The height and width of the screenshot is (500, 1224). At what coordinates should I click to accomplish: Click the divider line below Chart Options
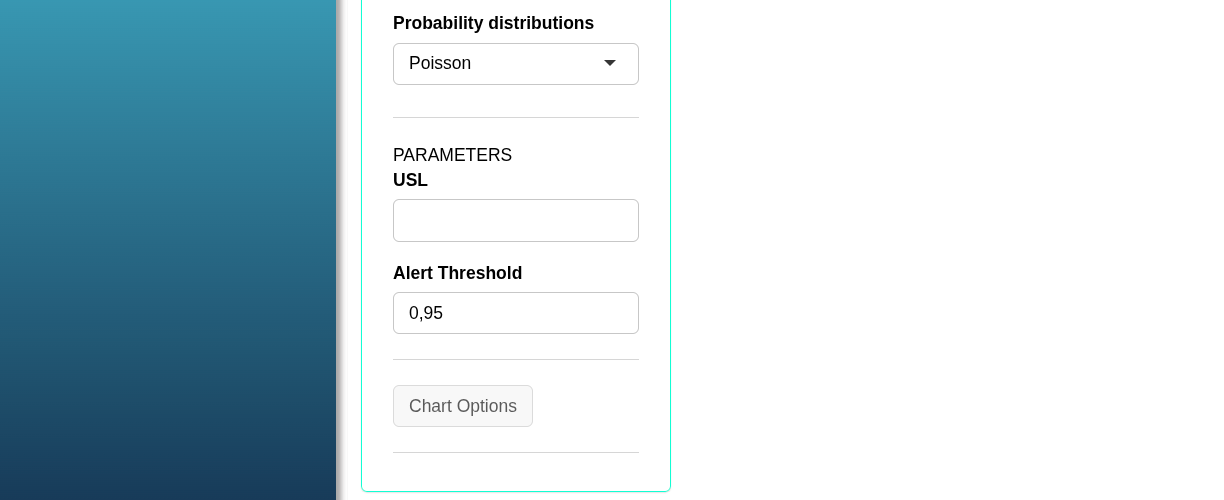click(515, 452)
